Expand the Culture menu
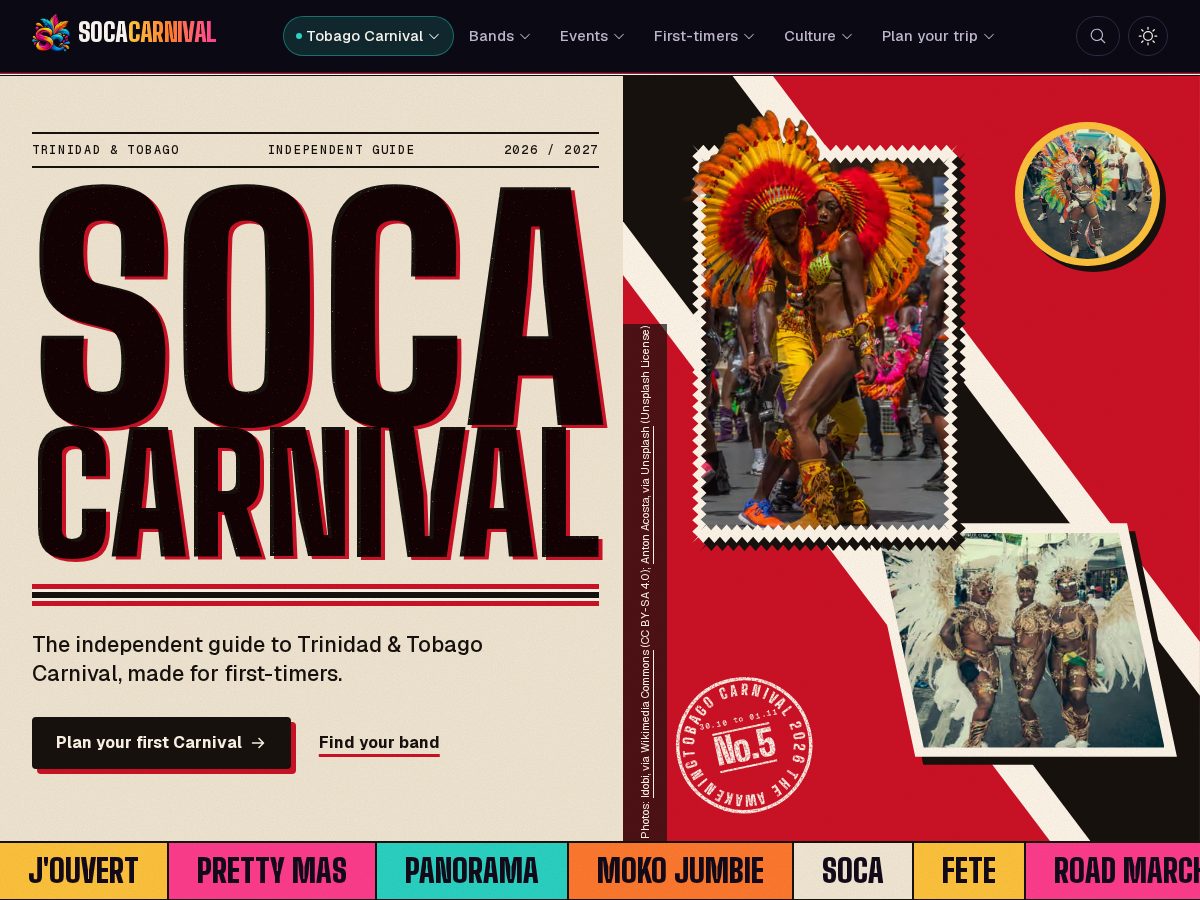Screen dimensions: 1200x900 [818, 36]
